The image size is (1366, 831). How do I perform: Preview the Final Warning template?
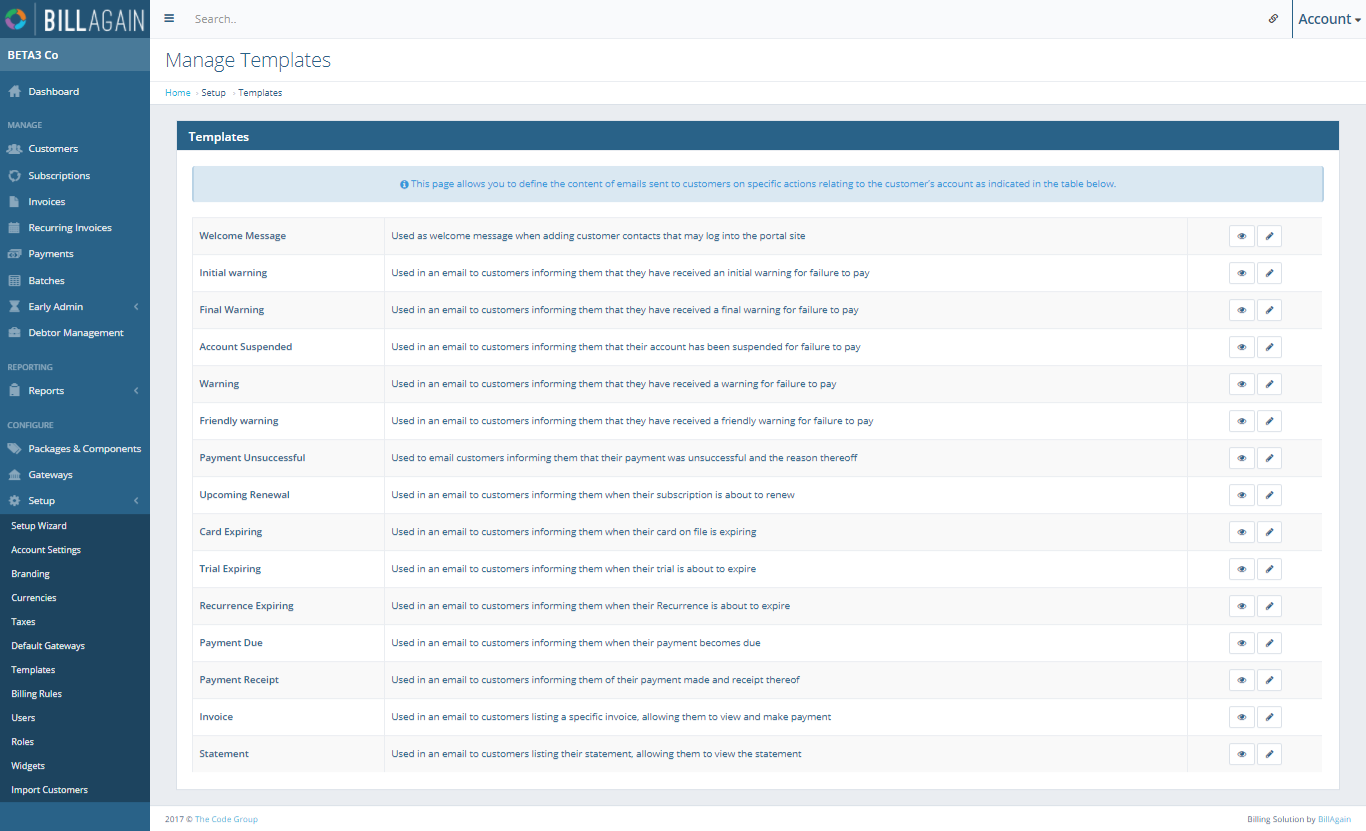coord(1241,310)
